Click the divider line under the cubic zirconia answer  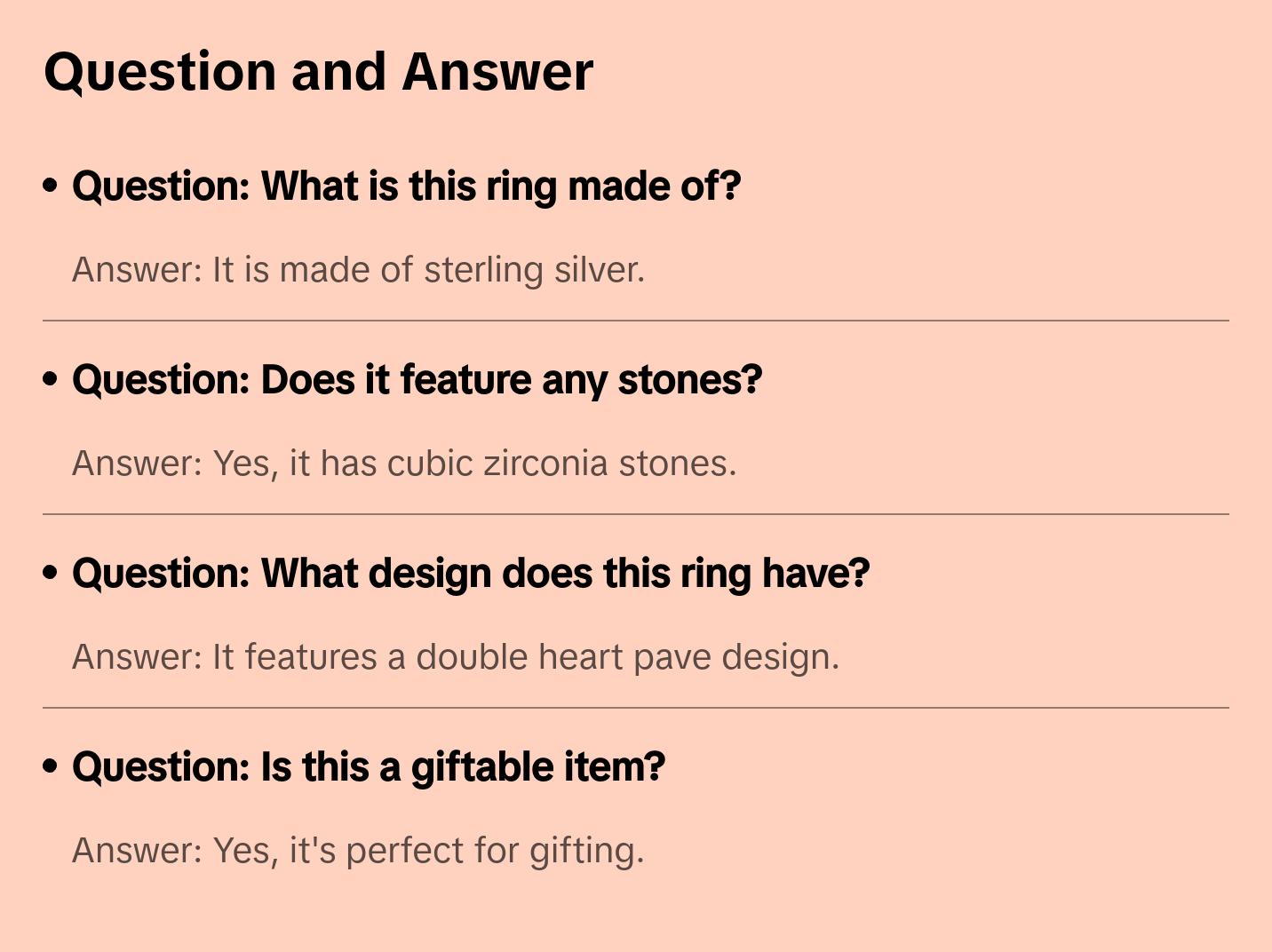(x=636, y=514)
